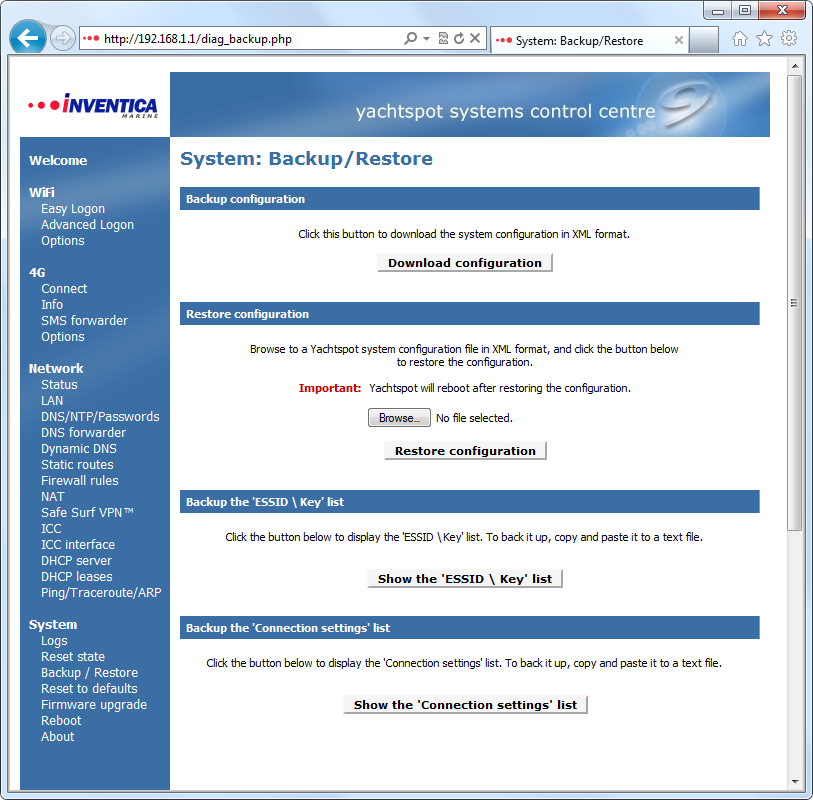Open Firmware upgrade link
Image resolution: width=813 pixels, height=800 pixels.
(94, 705)
